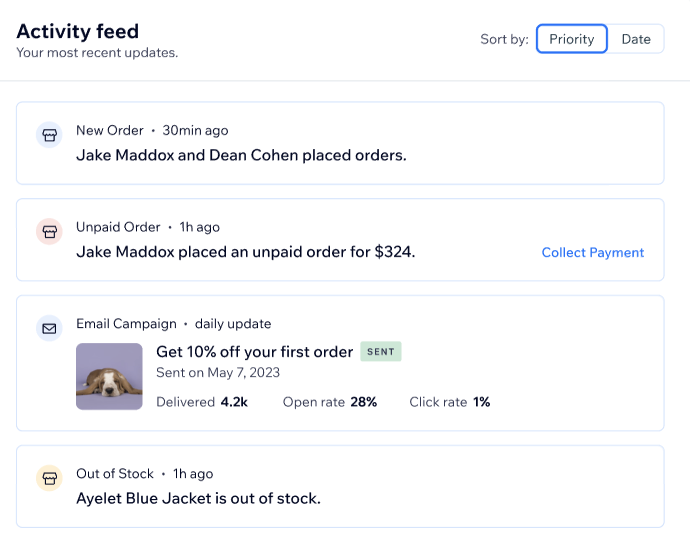This screenshot has width=690, height=538.
Task: Sort the feed by Priority
Action: click(x=572, y=39)
